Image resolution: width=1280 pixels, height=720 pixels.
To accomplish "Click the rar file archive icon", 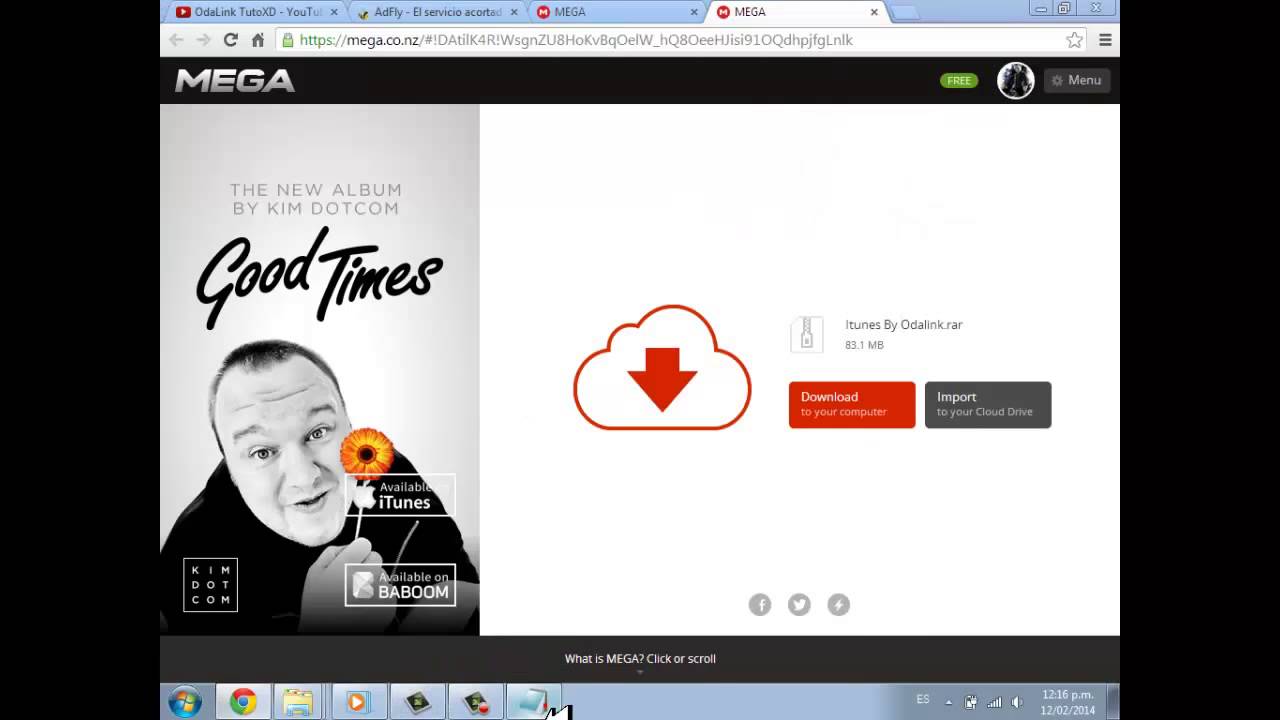I will (806, 334).
